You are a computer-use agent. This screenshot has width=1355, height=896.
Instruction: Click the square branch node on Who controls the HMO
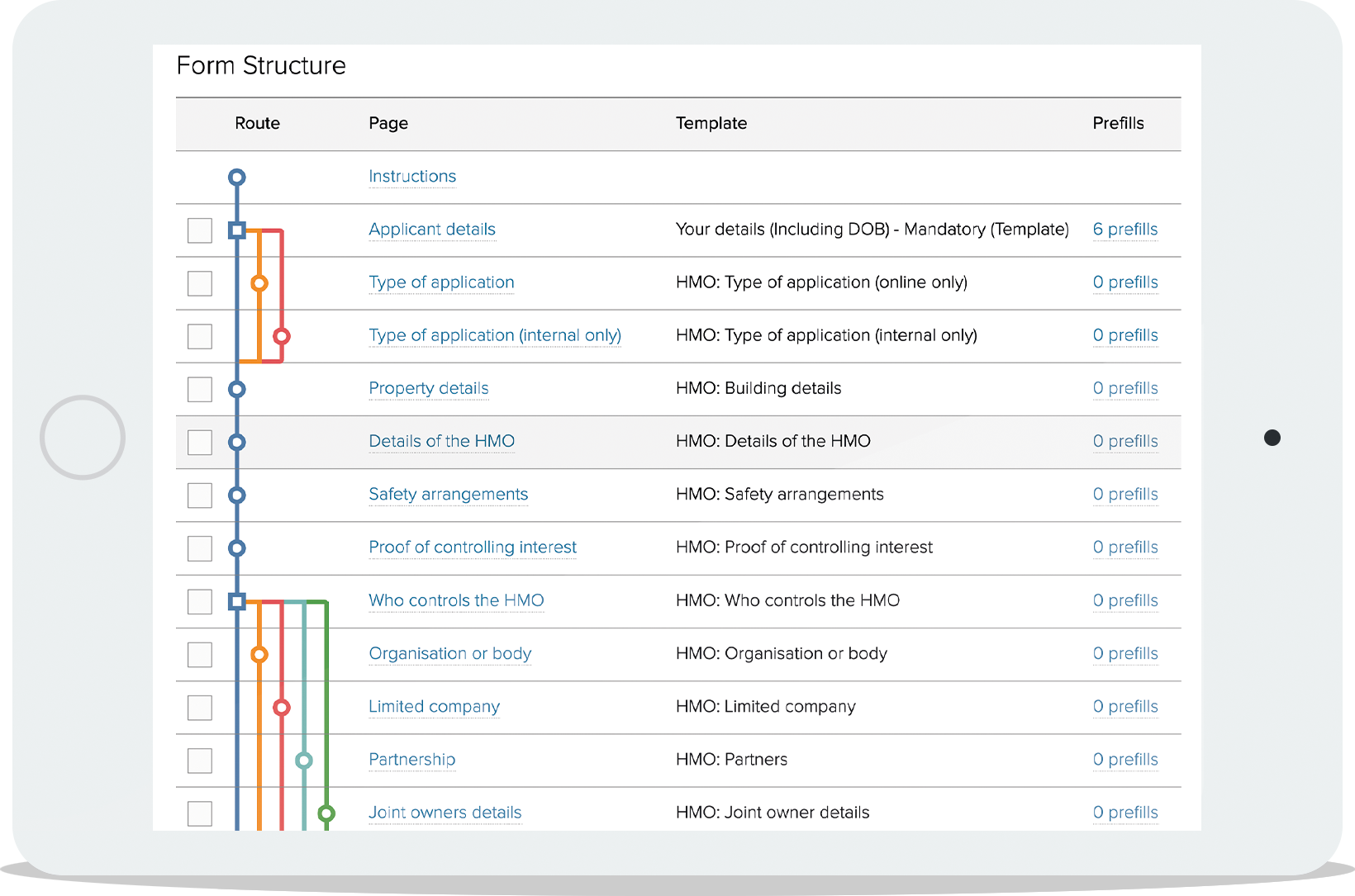pos(237,601)
